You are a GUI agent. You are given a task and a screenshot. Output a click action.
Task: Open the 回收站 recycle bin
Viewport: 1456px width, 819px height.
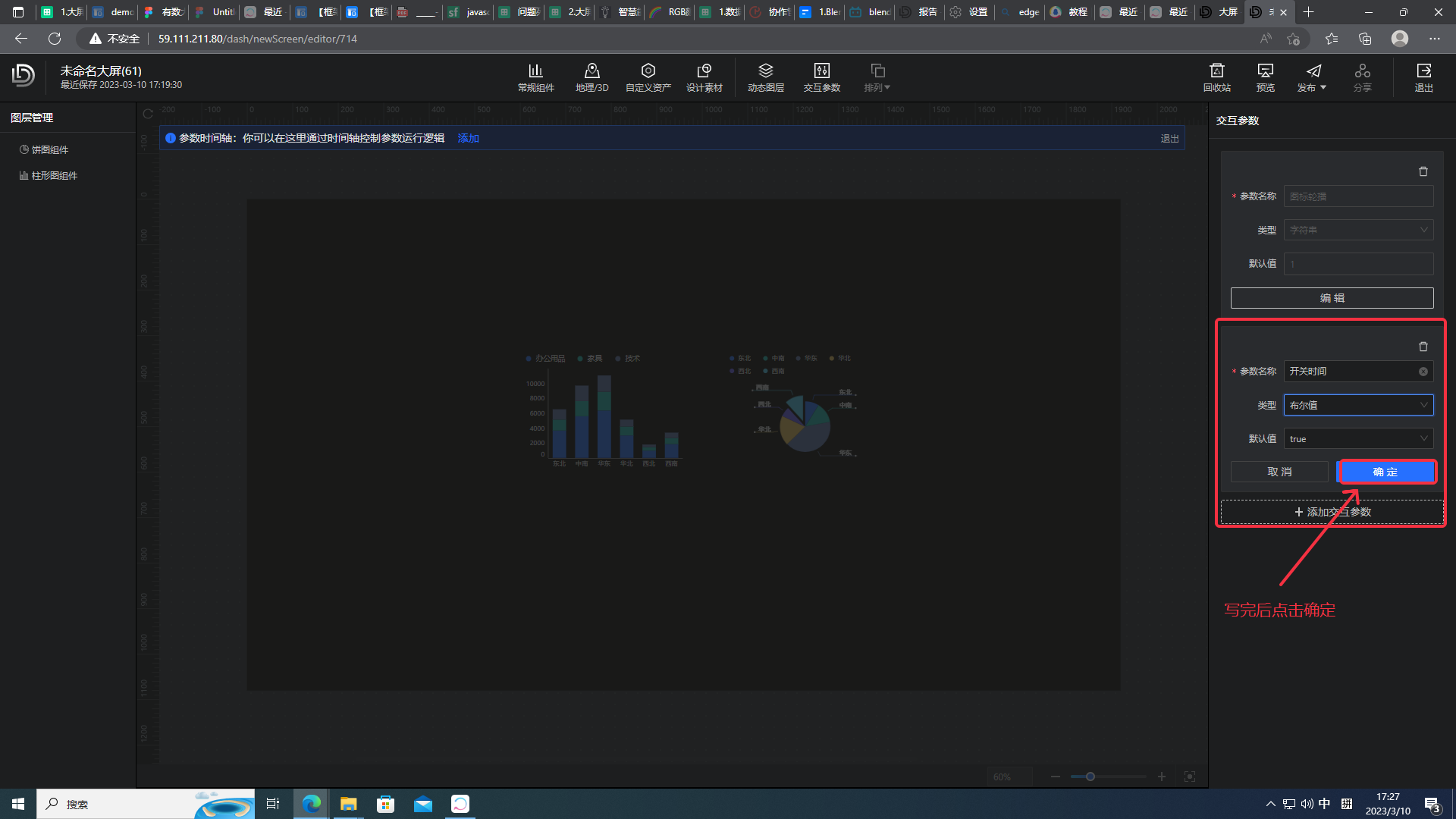pos(1216,78)
